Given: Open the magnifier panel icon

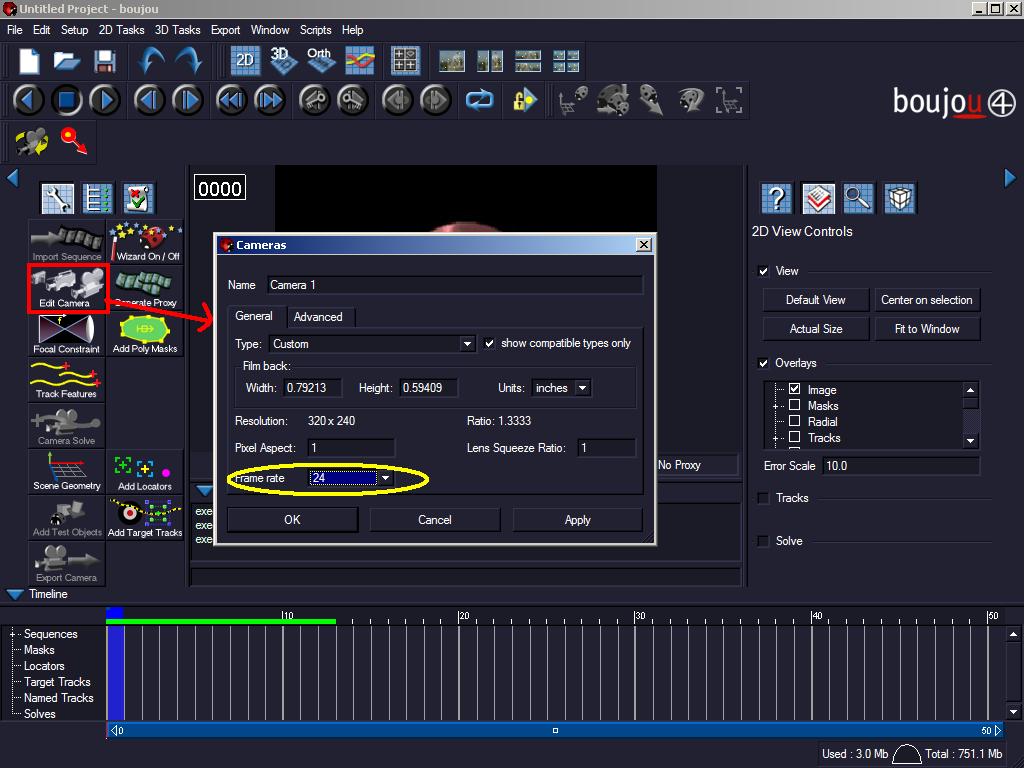Looking at the screenshot, I should (857, 198).
